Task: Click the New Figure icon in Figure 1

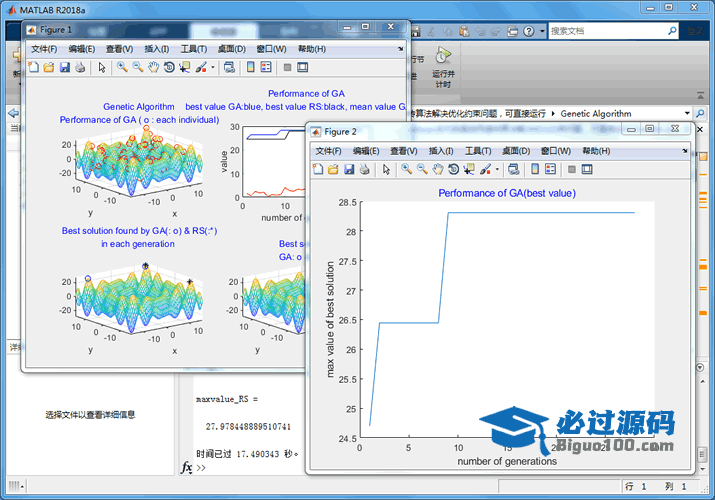Action: click(x=34, y=68)
